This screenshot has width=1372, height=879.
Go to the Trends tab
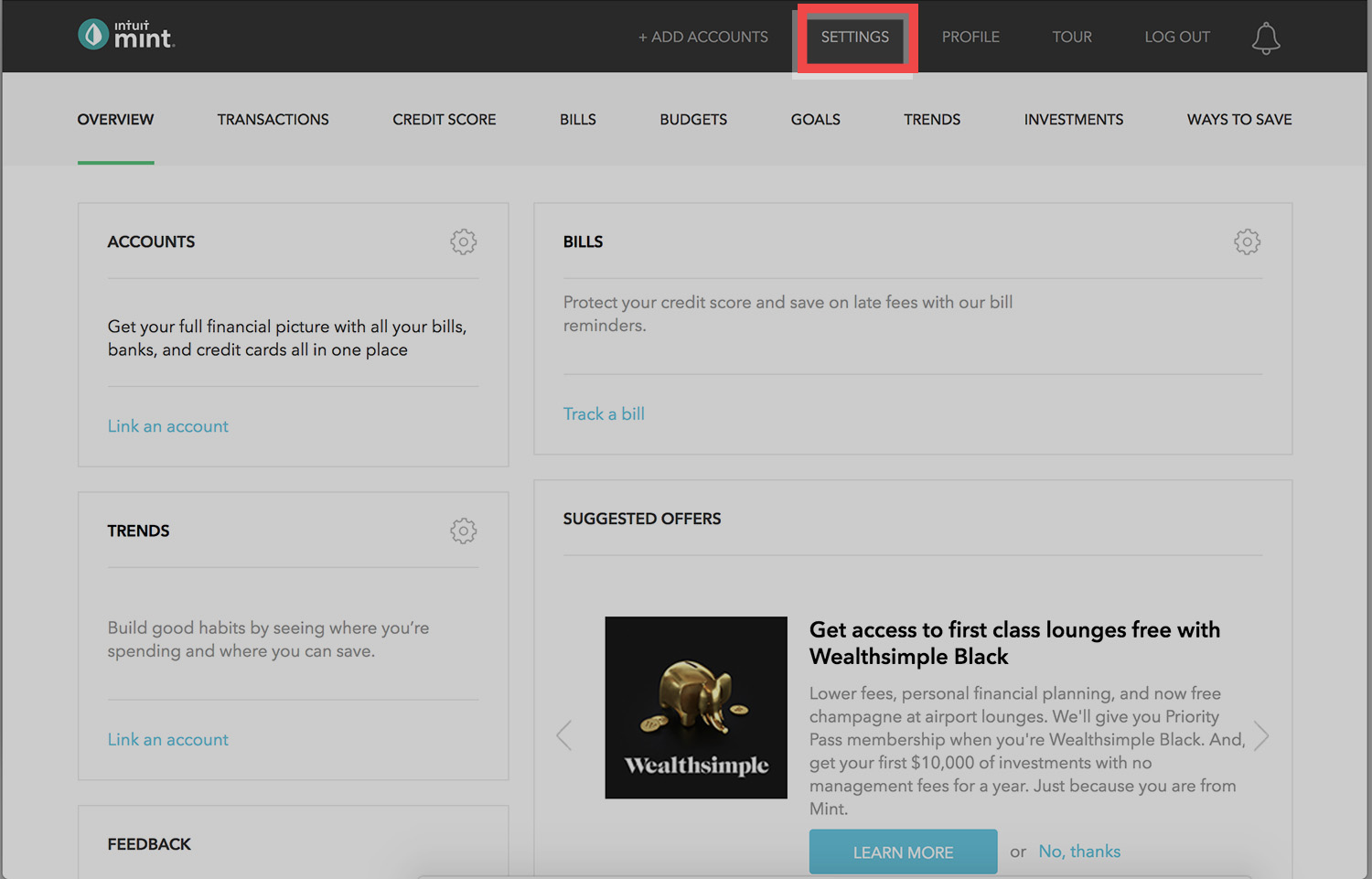(932, 120)
